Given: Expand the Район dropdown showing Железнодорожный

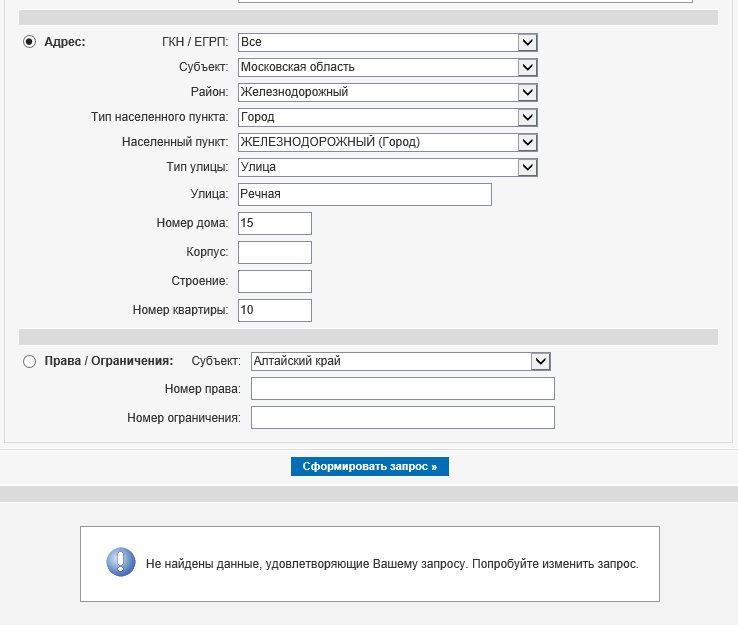Looking at the screenshot, I should click(387, 92).
